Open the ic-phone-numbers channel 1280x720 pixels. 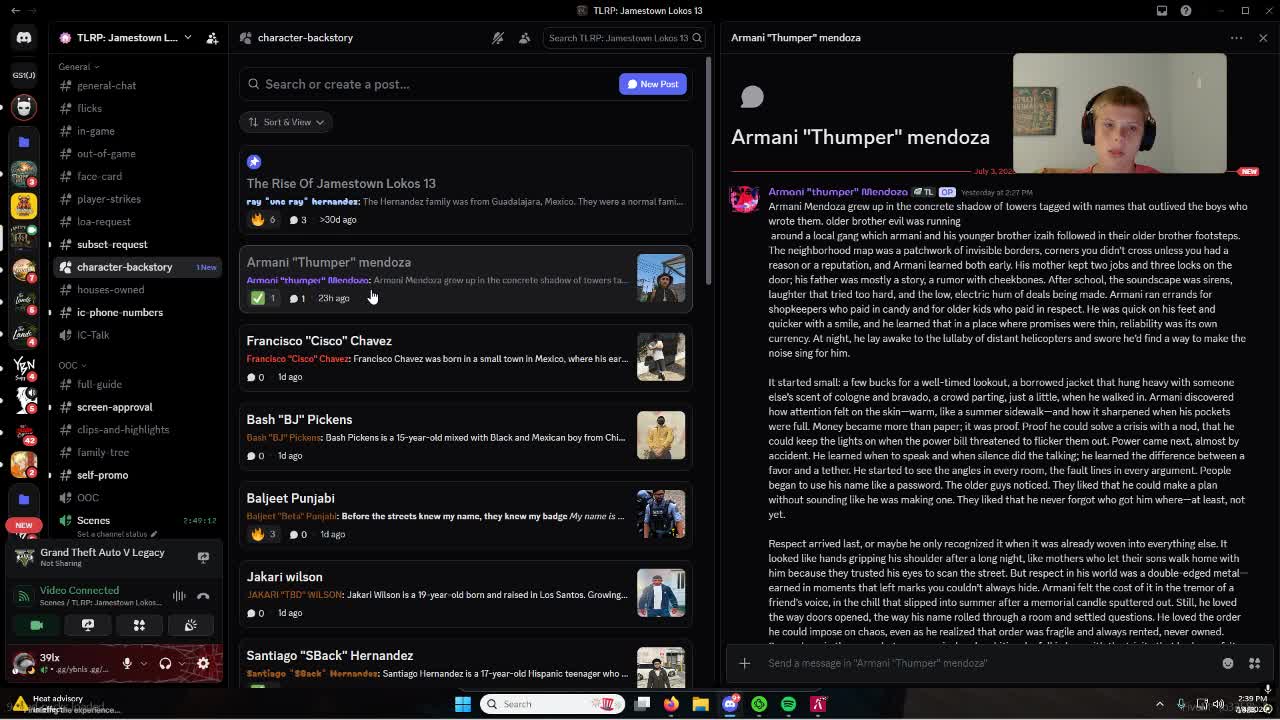coord(139,312)
